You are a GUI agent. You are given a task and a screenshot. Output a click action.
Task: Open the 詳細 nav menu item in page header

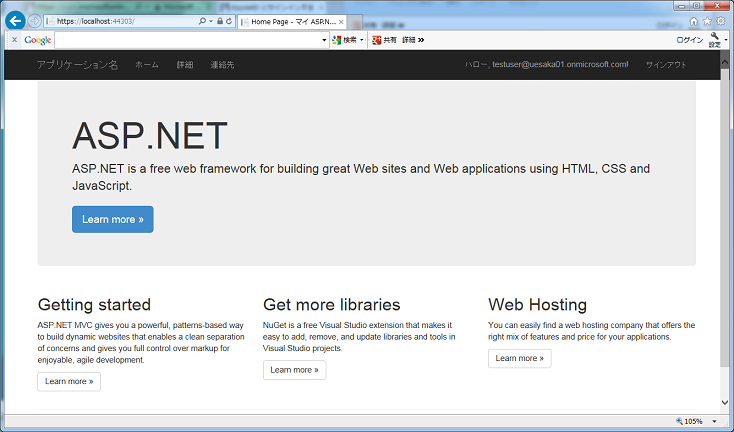185,65
